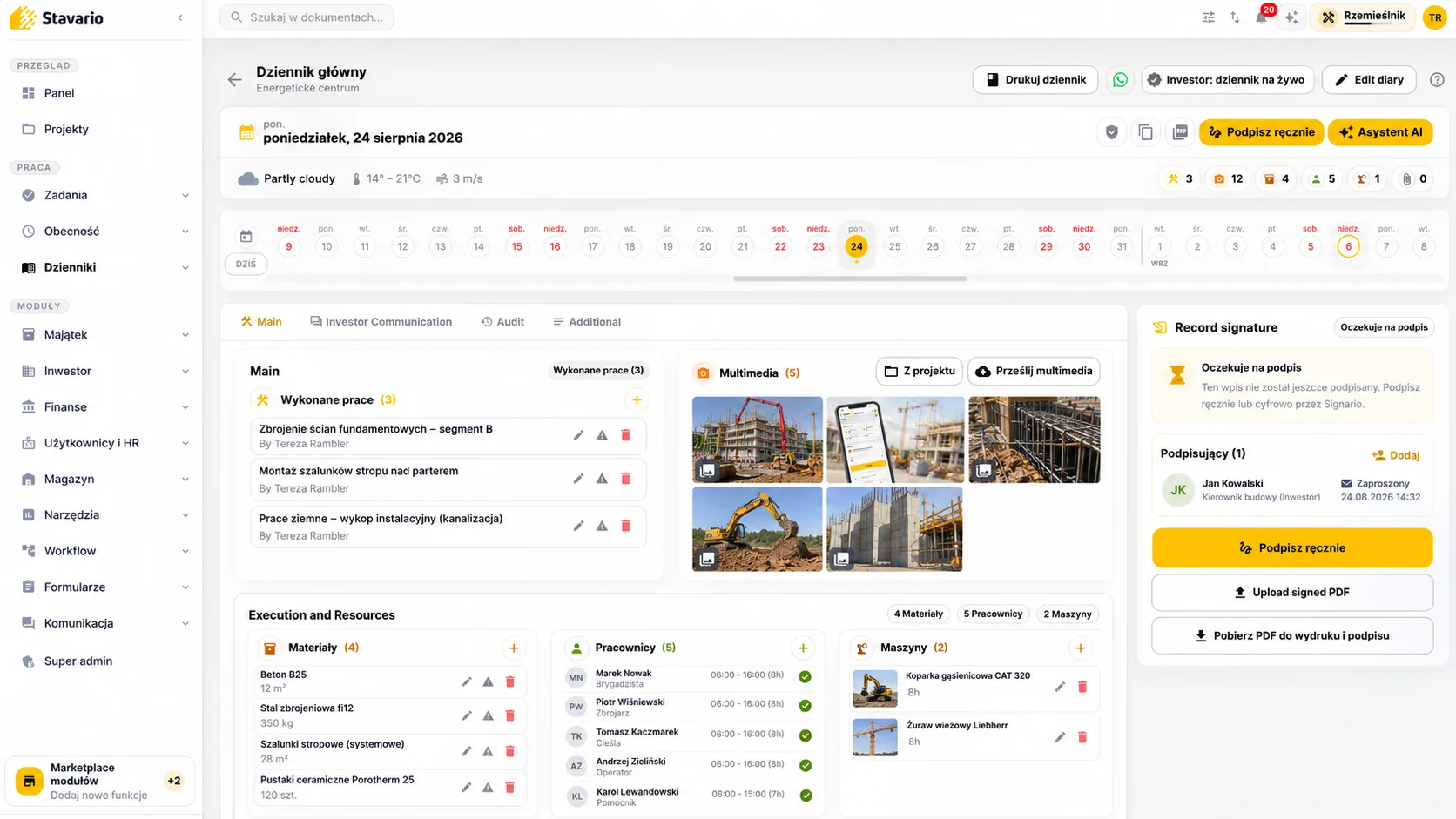Click the Asystent AI button
Screen dimensions: 1456x819
(1380, 132)
